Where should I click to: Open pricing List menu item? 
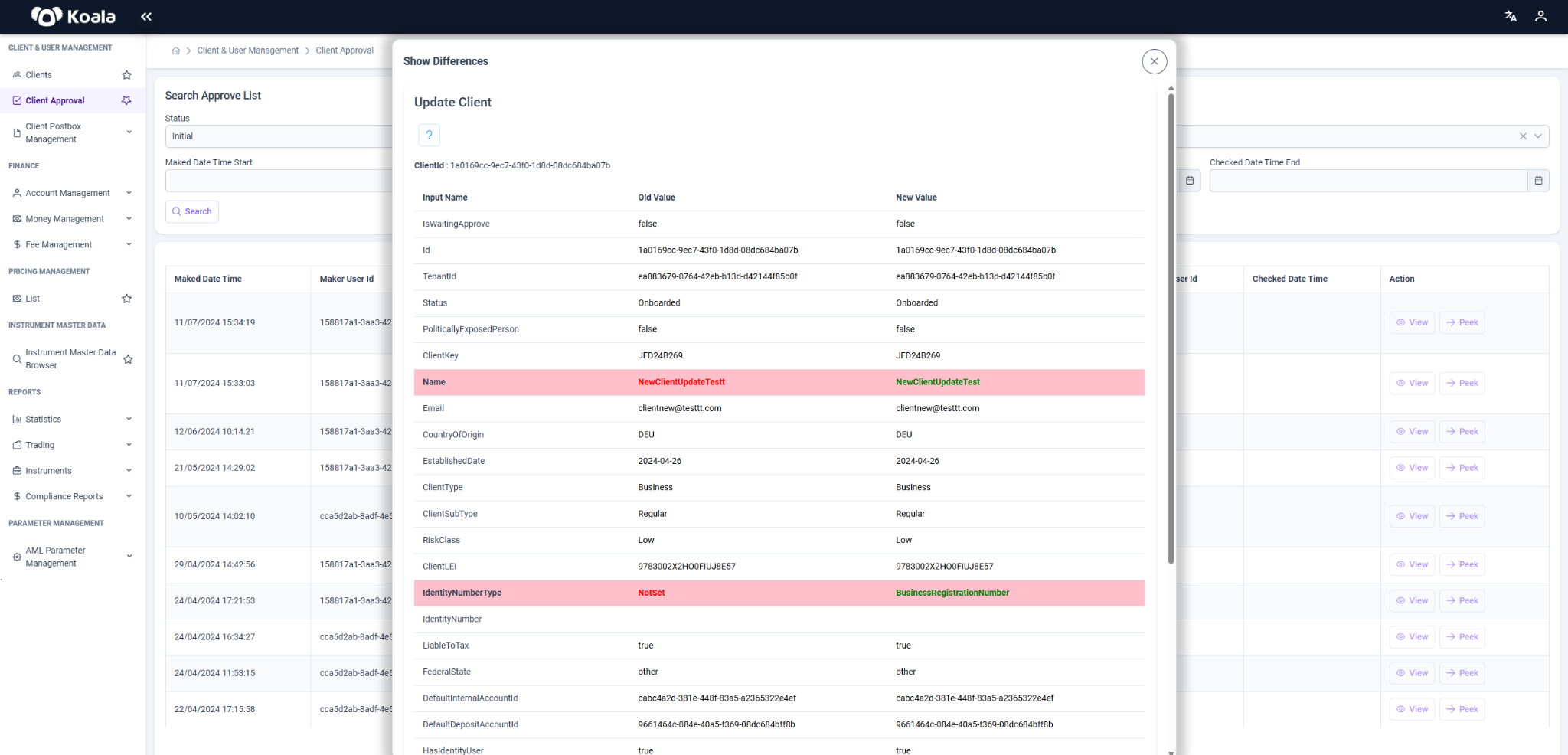(32, 299)
